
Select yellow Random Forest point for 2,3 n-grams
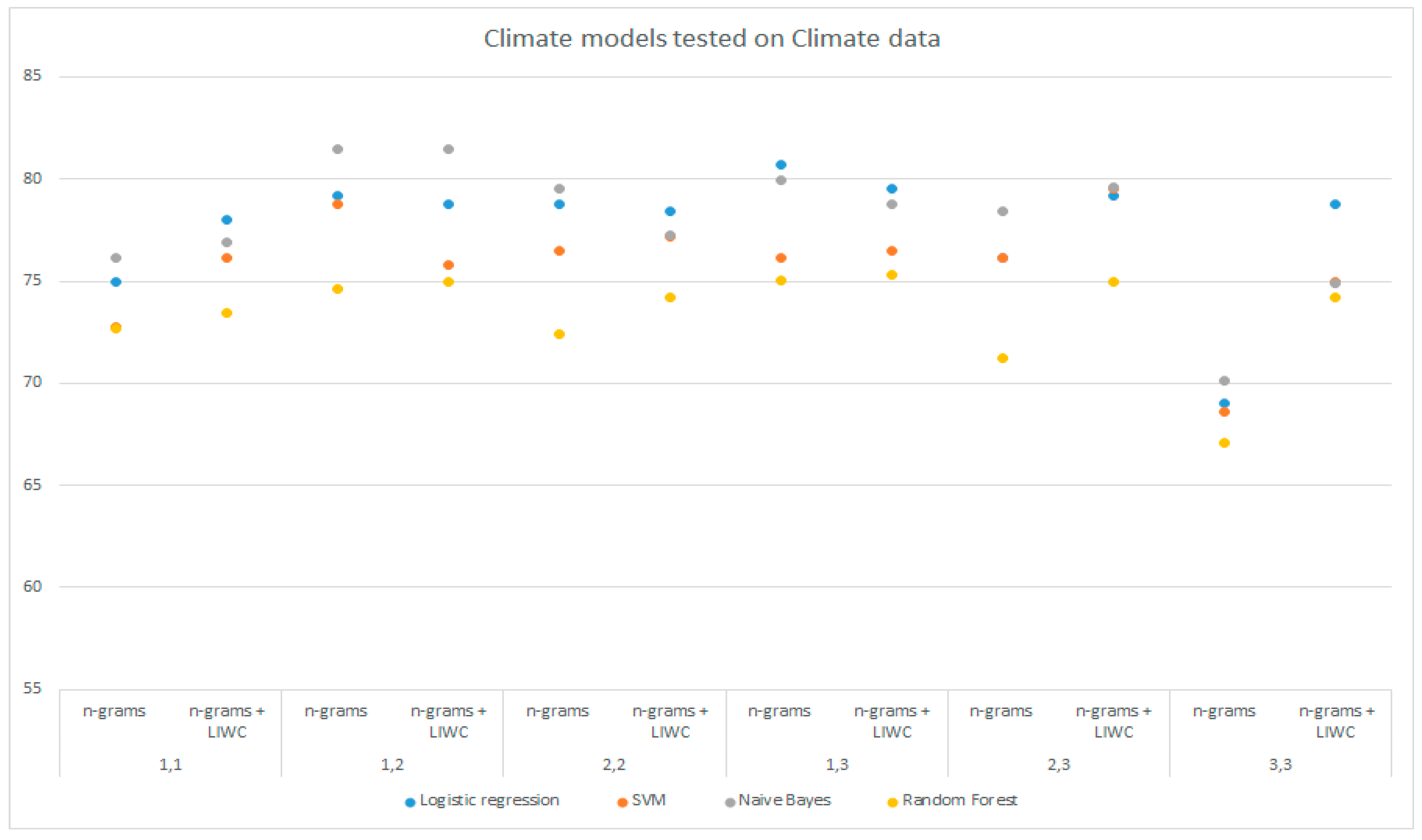[1002, 358]
